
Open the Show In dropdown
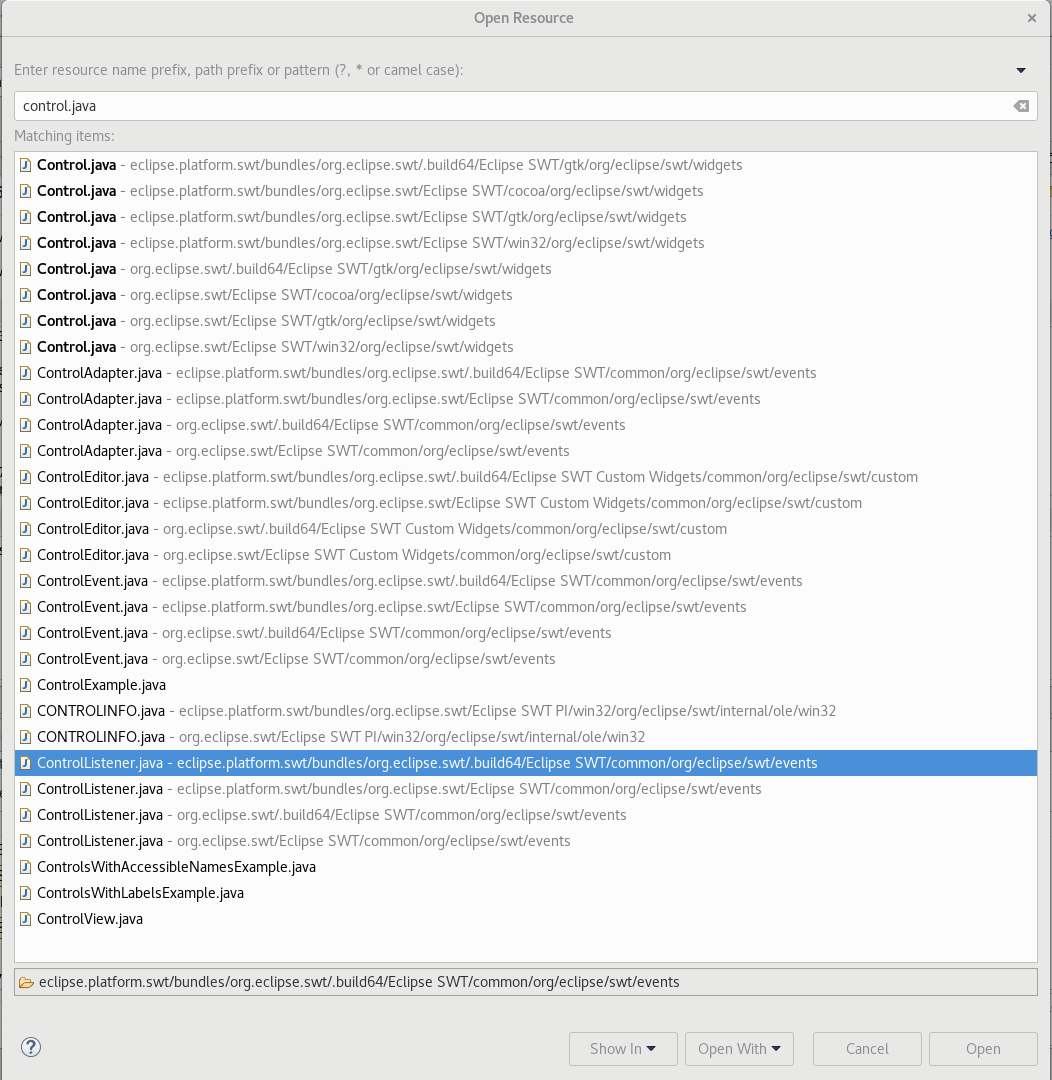pos(622,1048)
